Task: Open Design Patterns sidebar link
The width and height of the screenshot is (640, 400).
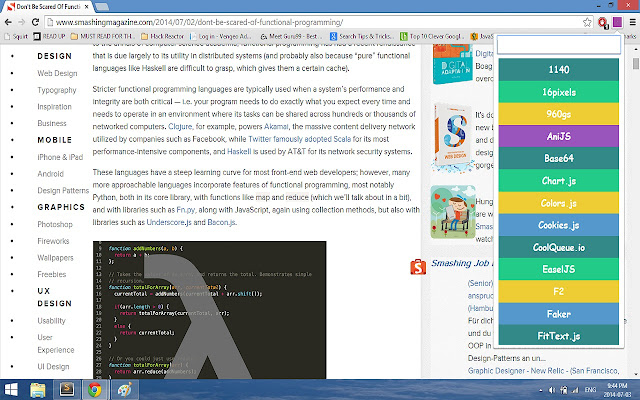Action: (x=63, y=191)
